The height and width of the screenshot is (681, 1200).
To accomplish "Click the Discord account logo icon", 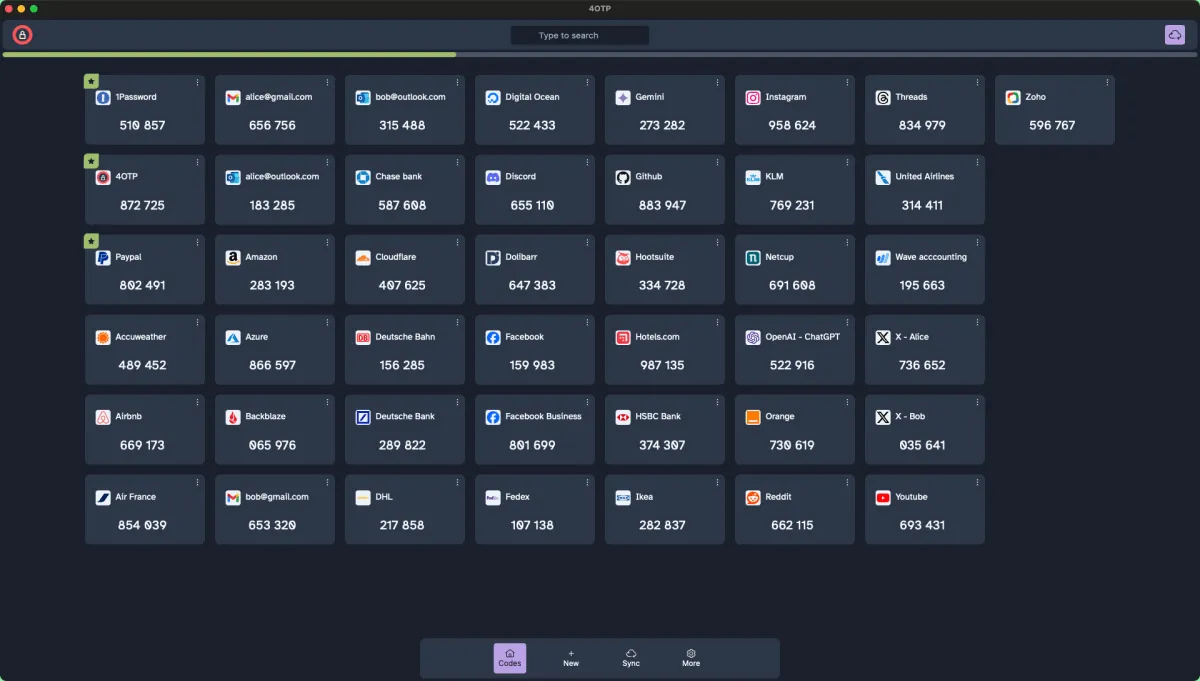I will point(493,177).
